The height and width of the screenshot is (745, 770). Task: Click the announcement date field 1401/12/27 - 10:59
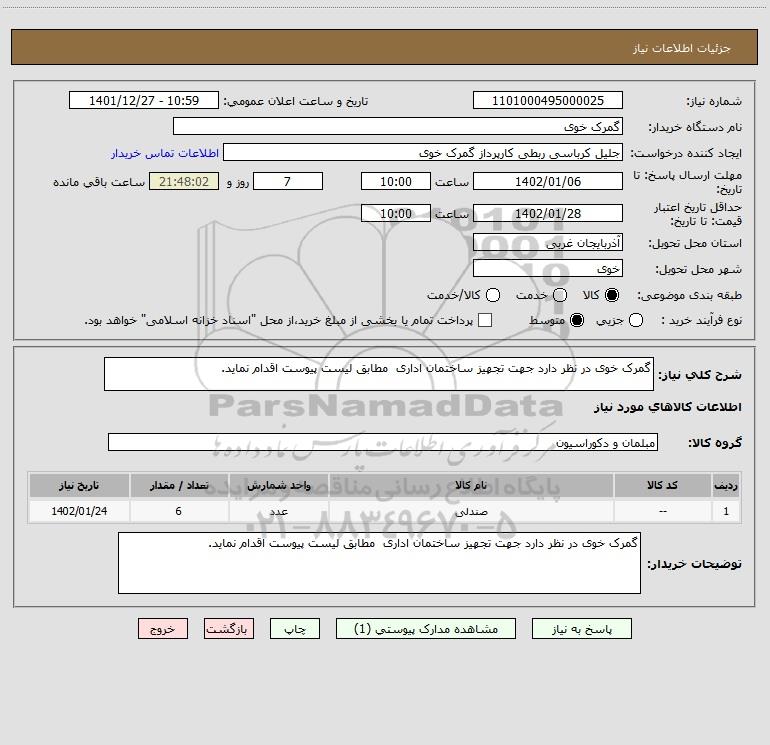pos(144,100)
